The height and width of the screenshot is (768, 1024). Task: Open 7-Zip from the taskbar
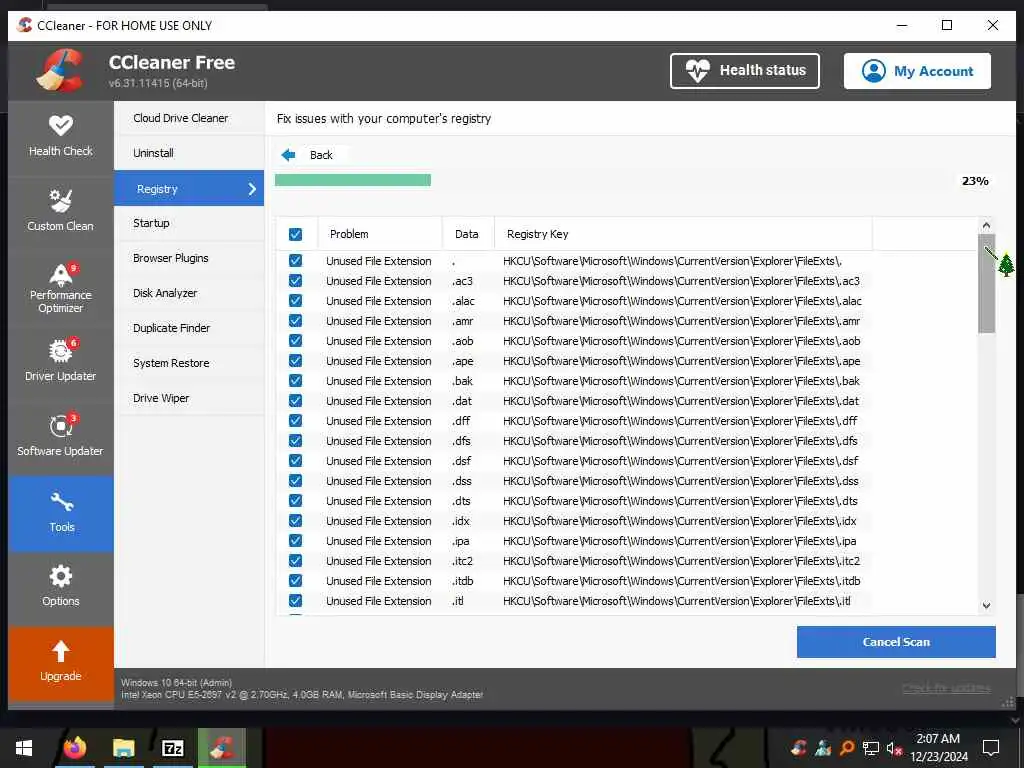pyautogui.click(x=172, y=748)
